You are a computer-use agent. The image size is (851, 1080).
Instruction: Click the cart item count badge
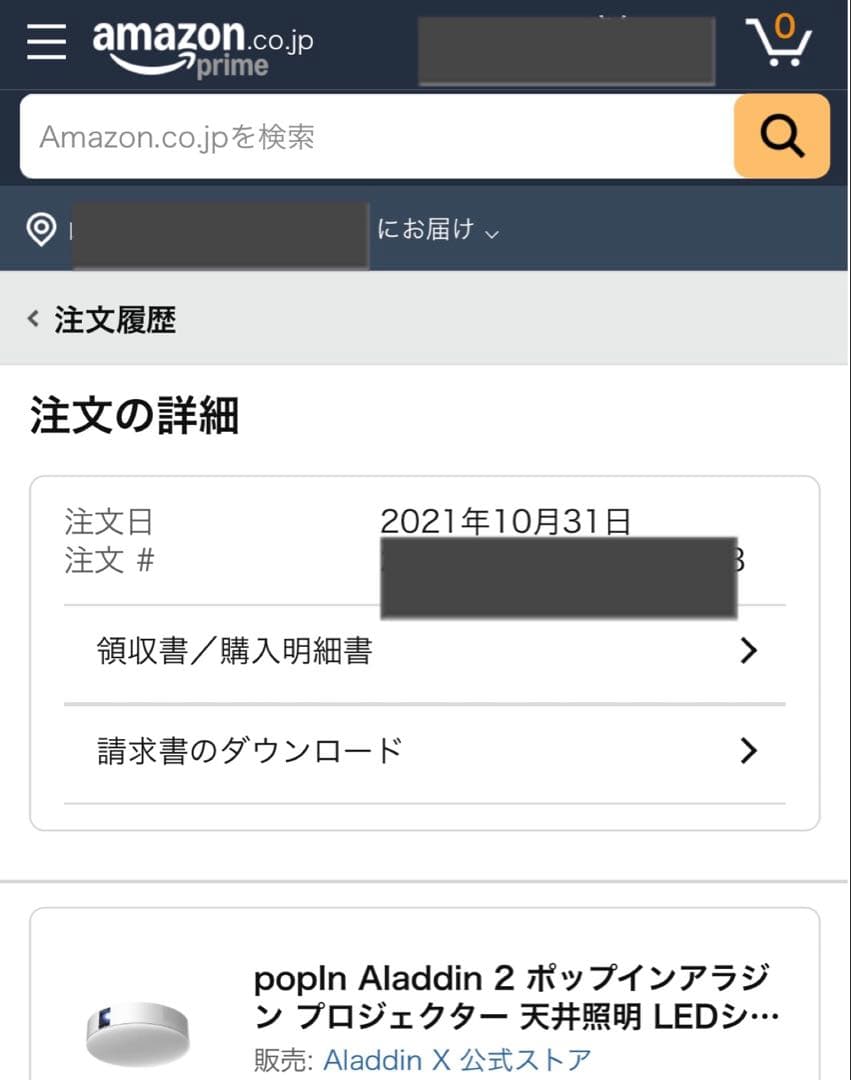[785, 24]
